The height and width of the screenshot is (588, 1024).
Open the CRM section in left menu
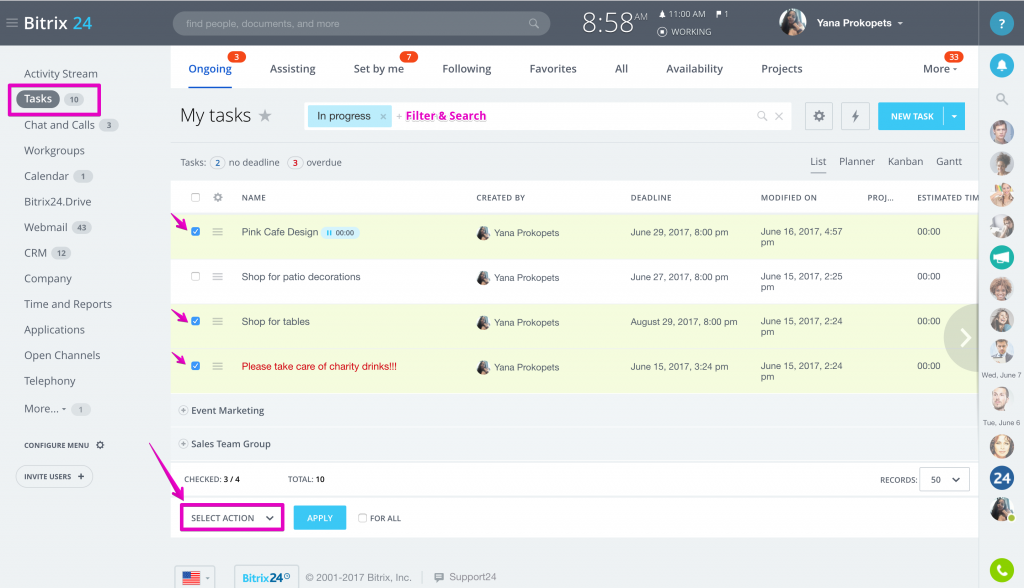[35, 253]
